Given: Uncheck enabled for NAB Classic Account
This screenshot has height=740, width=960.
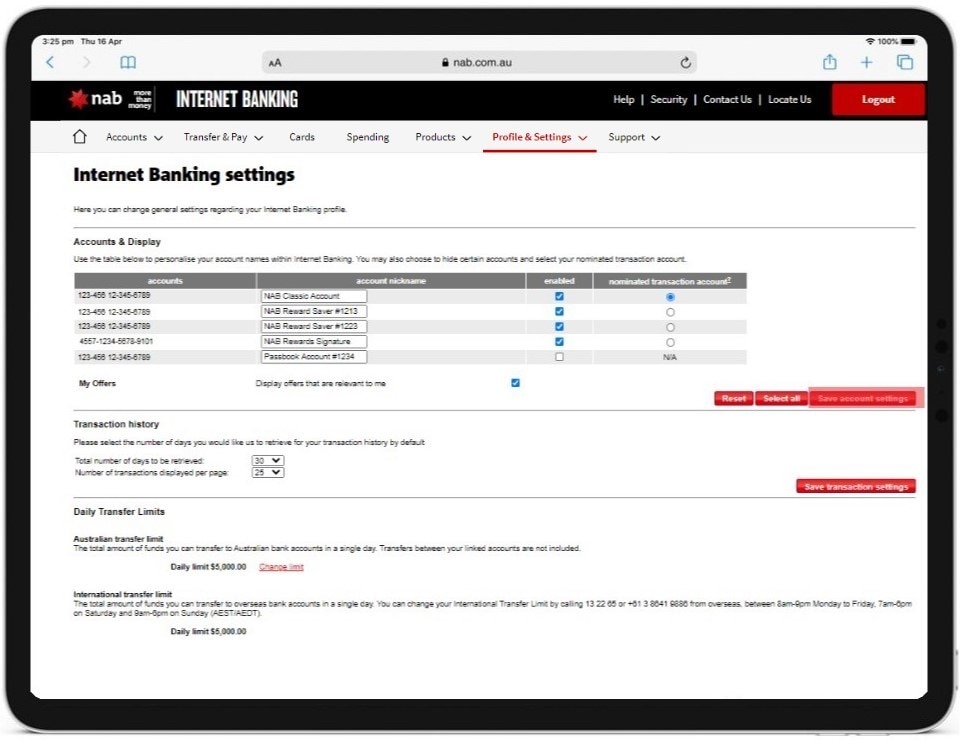Looking at the screenshot, I should (559, 297).
